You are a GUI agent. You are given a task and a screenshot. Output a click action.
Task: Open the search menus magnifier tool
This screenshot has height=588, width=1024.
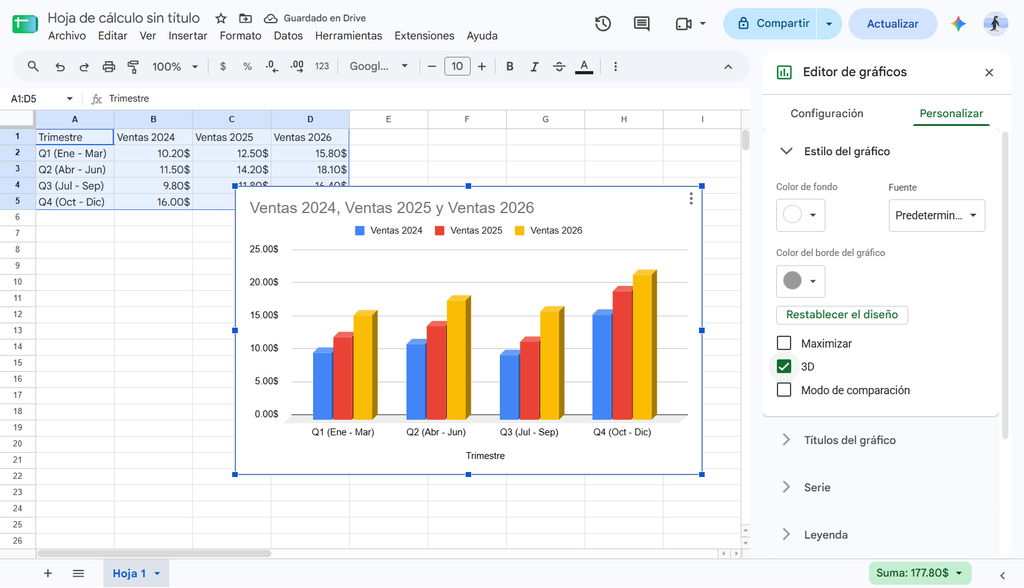[x=33, y=66]
